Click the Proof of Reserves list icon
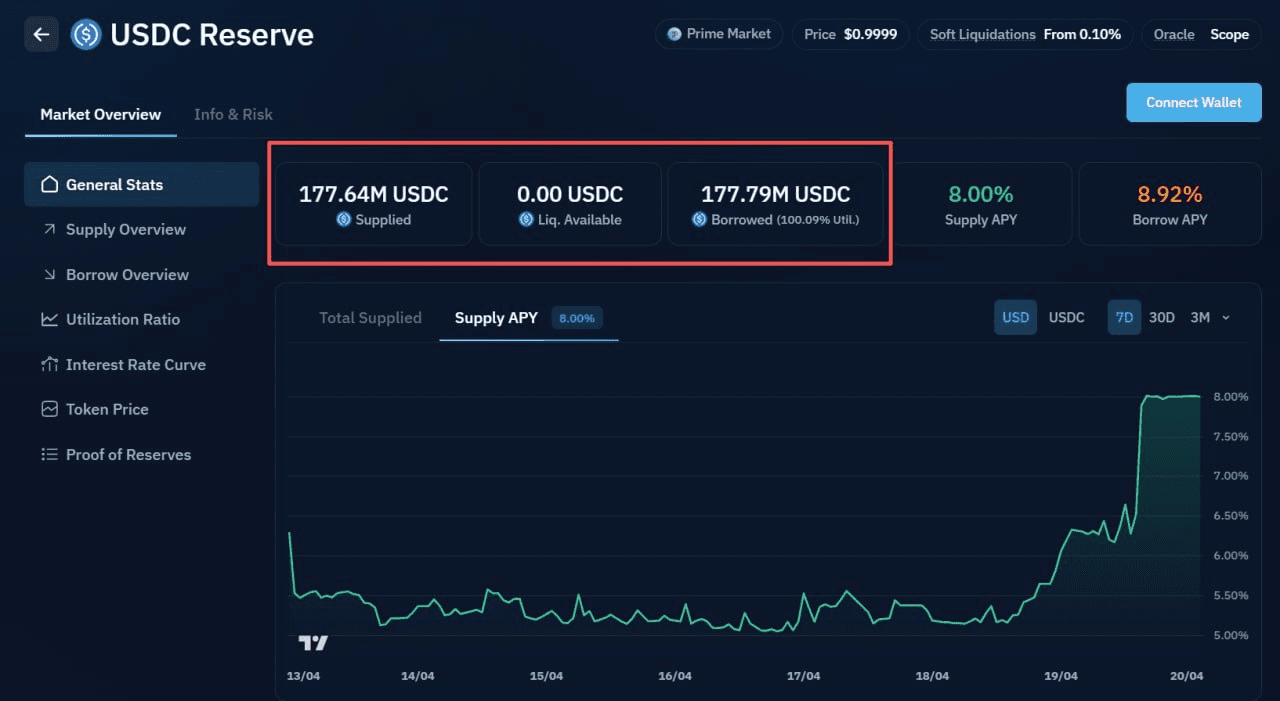 (49, 455)
